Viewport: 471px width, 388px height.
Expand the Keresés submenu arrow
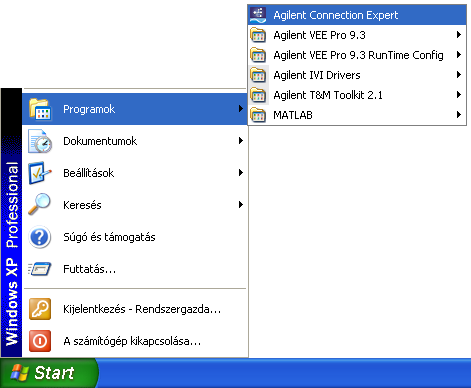(x=241, y=205)
